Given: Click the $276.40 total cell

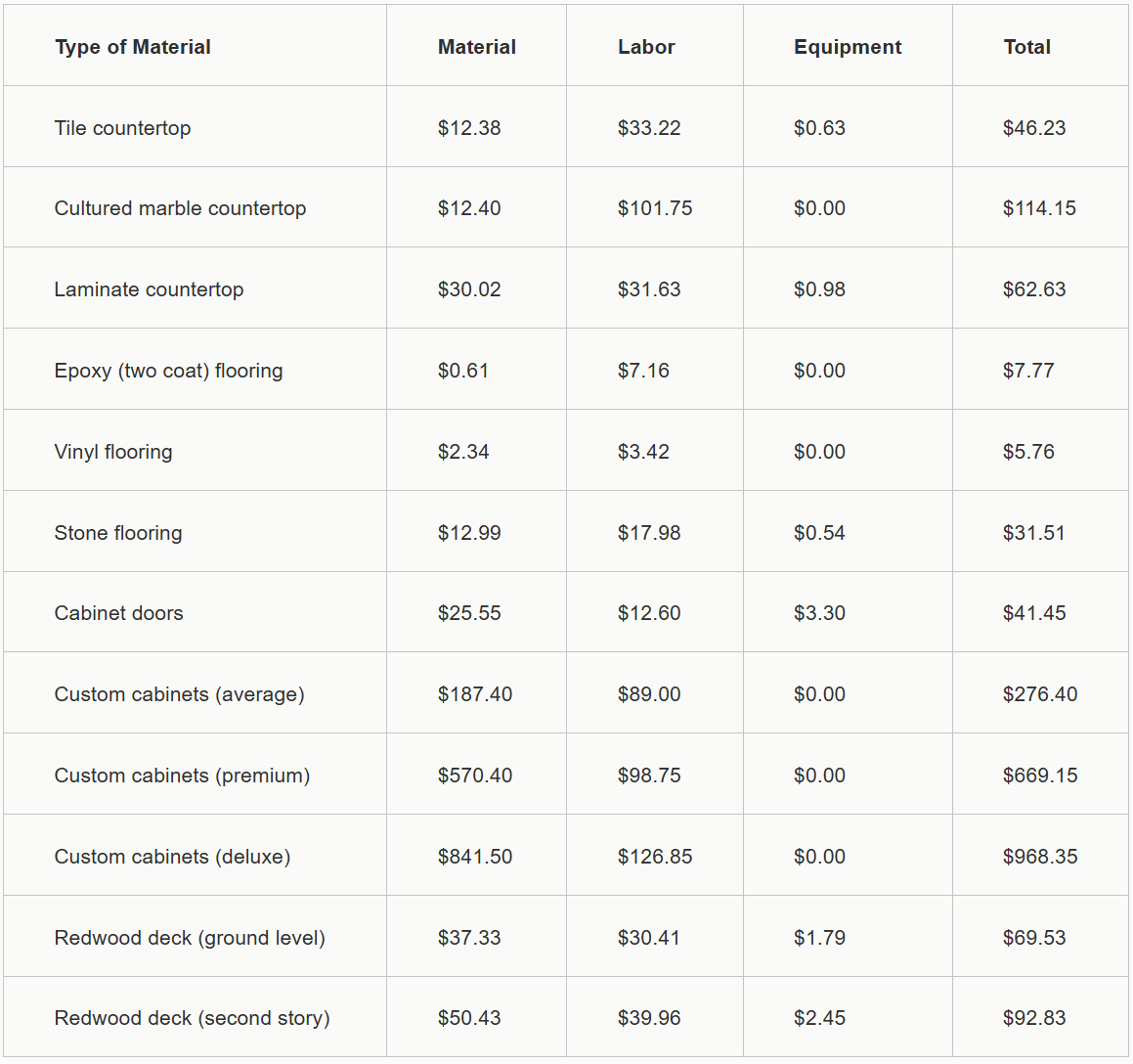Looking at the screenshot, I should (x=1040, y=694).
